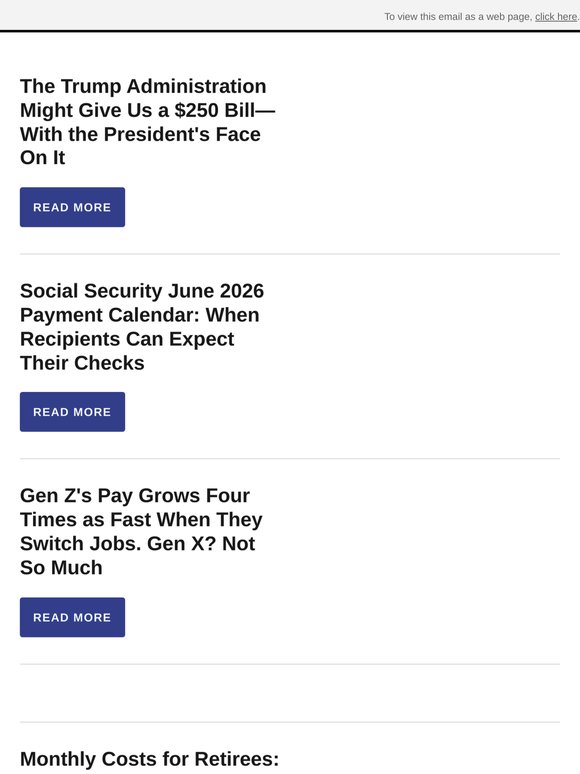Image resolution: width=580 pixels, height=774 pixels.
Task: Click READ MORE under the Gen Z article
Action: (72, 617)
